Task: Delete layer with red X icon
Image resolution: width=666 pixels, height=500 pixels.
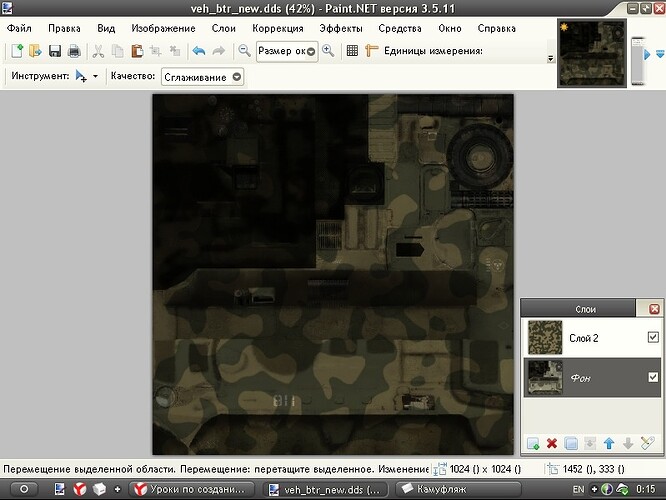Action: pos(552,443)
